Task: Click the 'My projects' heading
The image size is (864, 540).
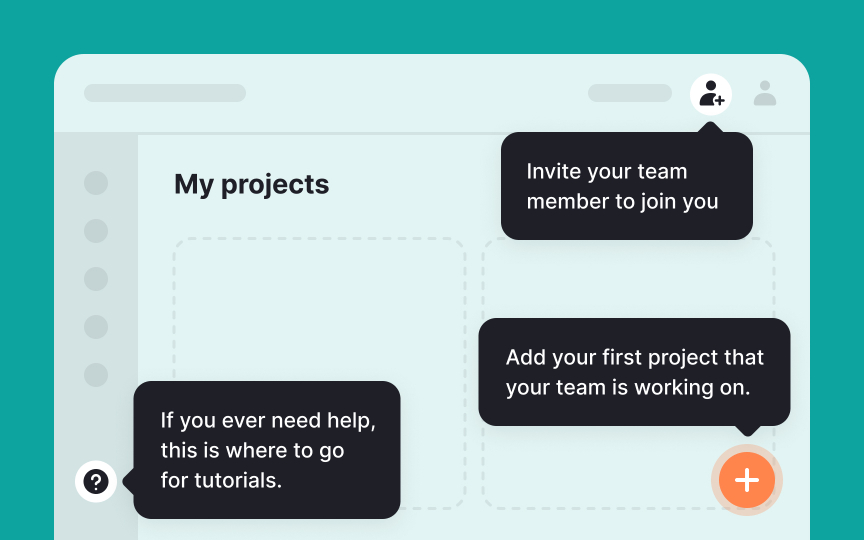Action: pyautogui.click(x=251, y=185)
